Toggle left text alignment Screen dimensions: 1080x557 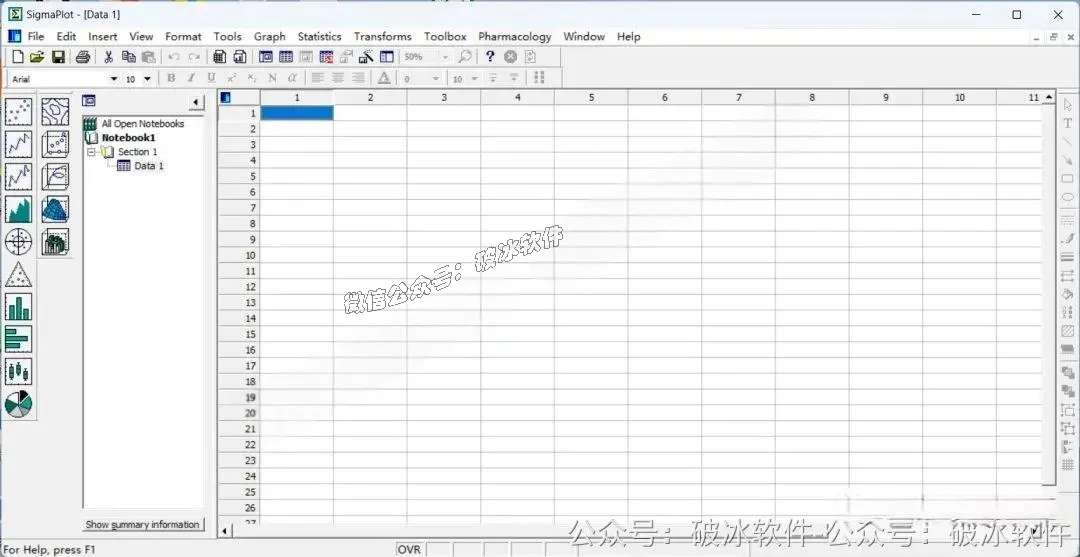coord(318,78)
